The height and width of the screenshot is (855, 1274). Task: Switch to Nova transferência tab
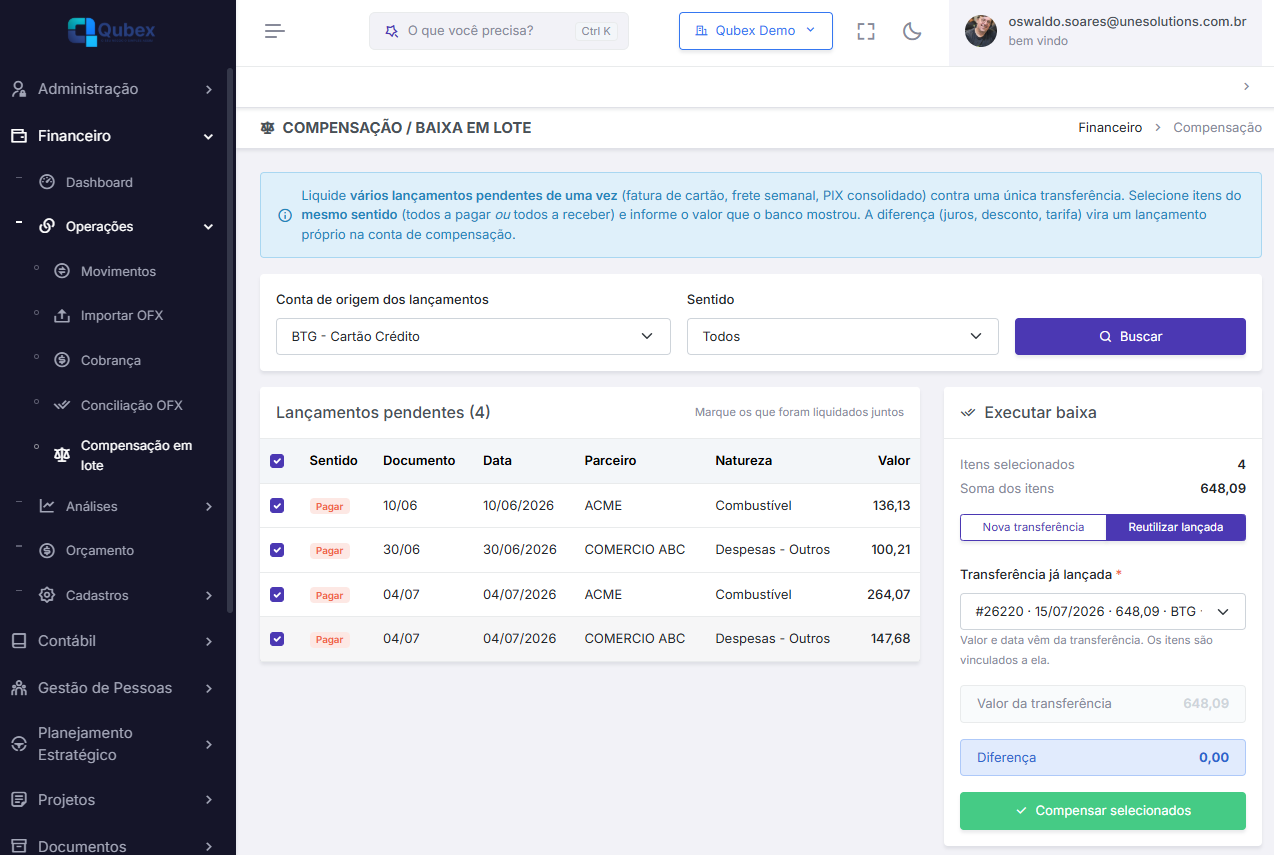coord(1033,527)
